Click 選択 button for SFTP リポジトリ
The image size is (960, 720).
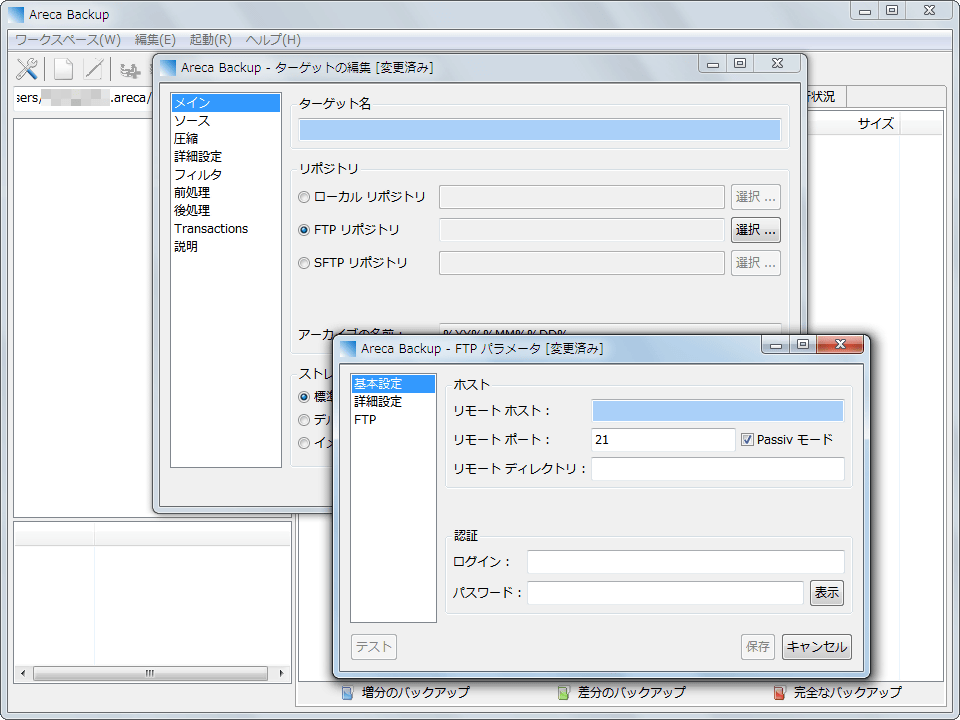[756, 263]
